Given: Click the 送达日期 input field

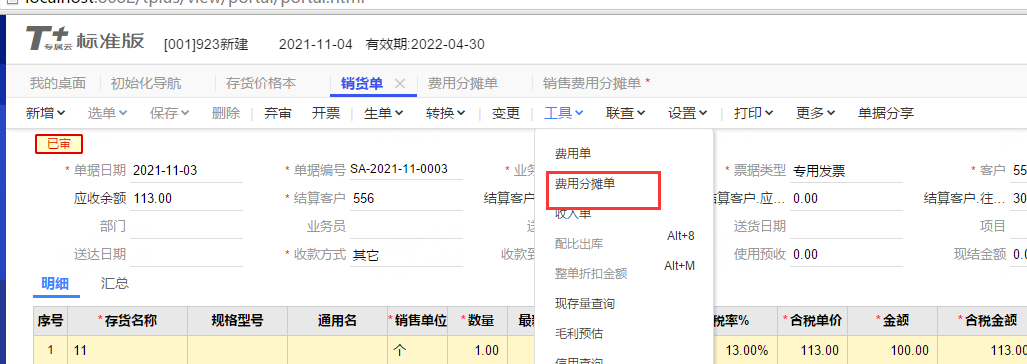Looking at the screenshot, I should pyautogui.click(x=187, y=255).
